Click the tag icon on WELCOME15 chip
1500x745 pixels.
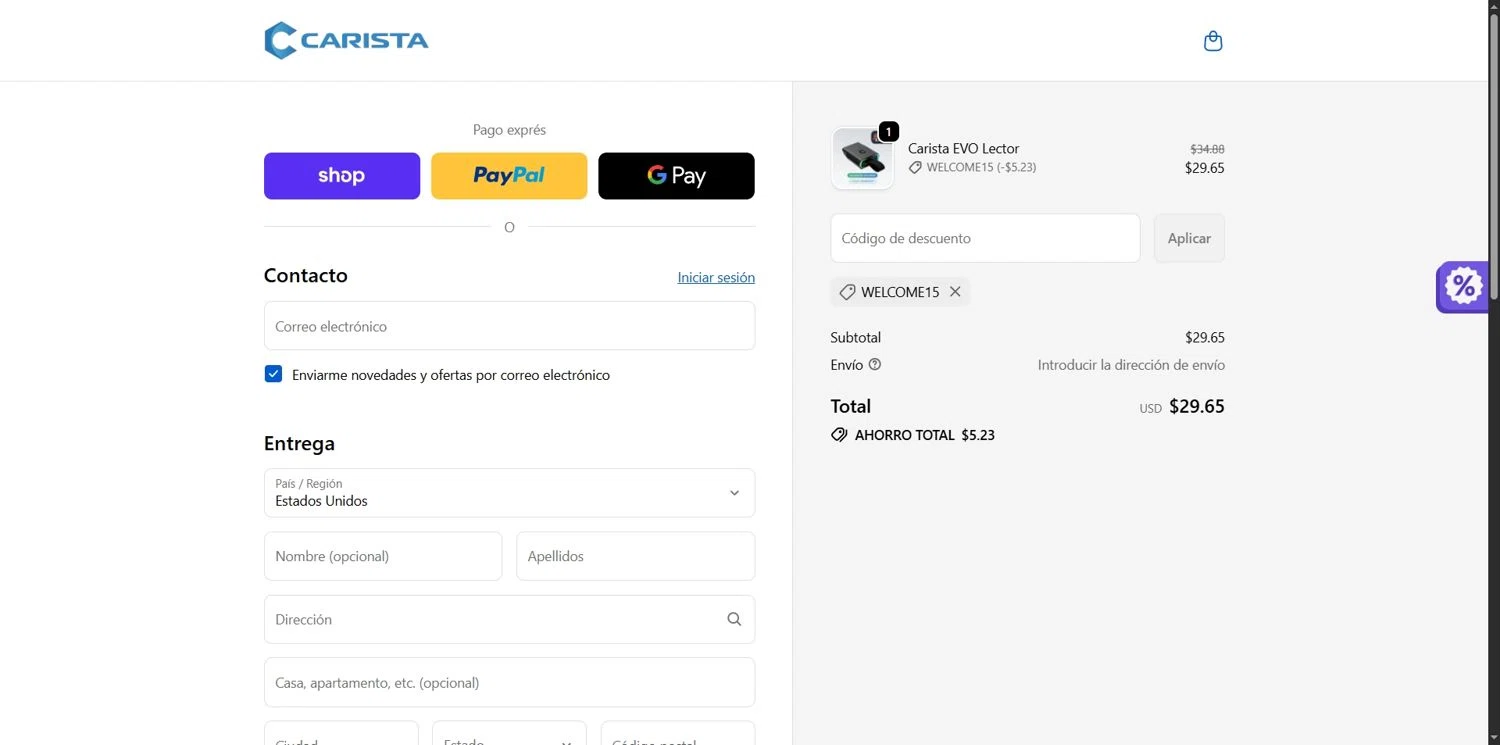[847, 292]
